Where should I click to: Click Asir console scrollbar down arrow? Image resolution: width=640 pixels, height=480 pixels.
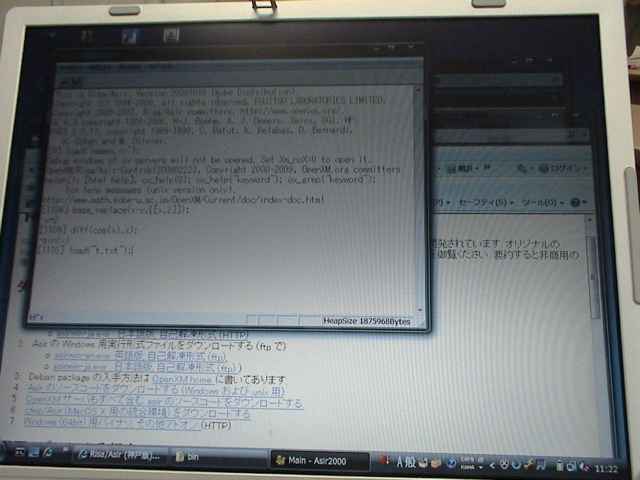[420, 311]
